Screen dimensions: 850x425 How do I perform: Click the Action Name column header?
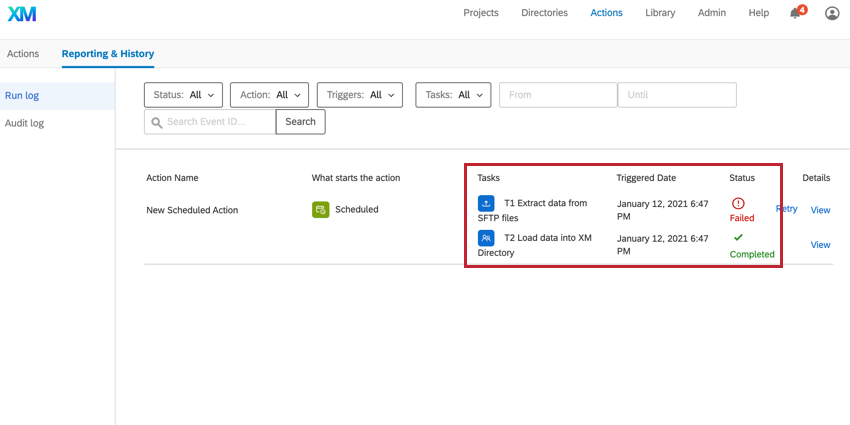172,178
